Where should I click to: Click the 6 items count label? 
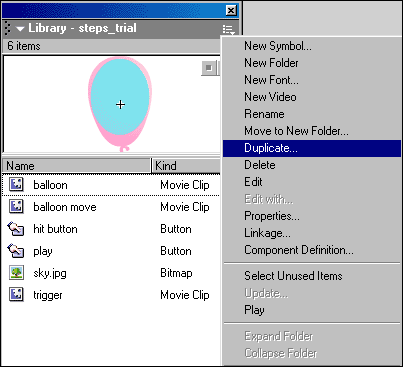[24, 46]
